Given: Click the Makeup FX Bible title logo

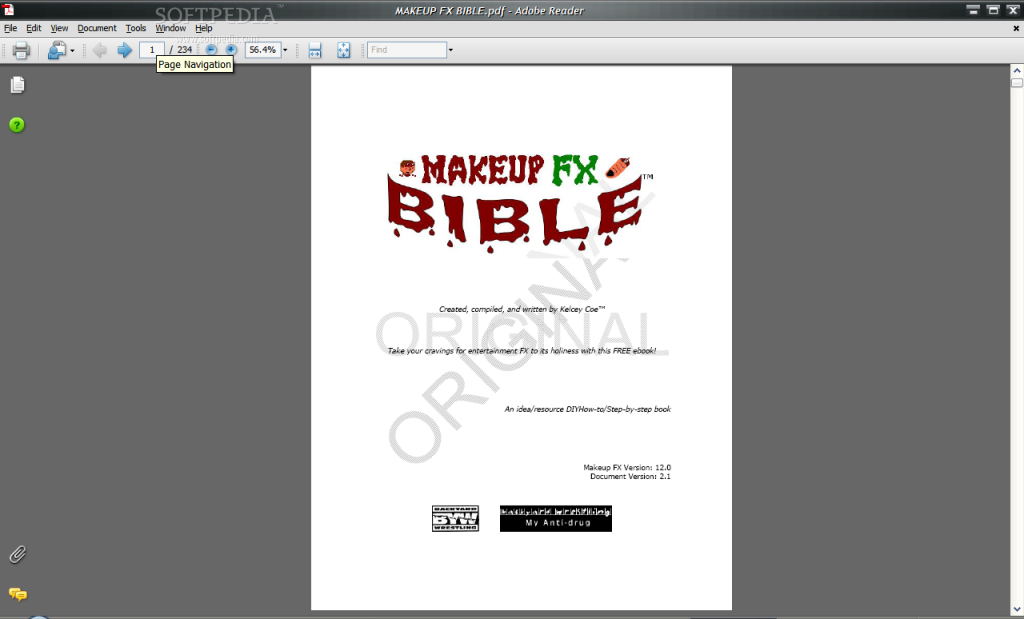Looking at the screenshot, I should 520,202.
